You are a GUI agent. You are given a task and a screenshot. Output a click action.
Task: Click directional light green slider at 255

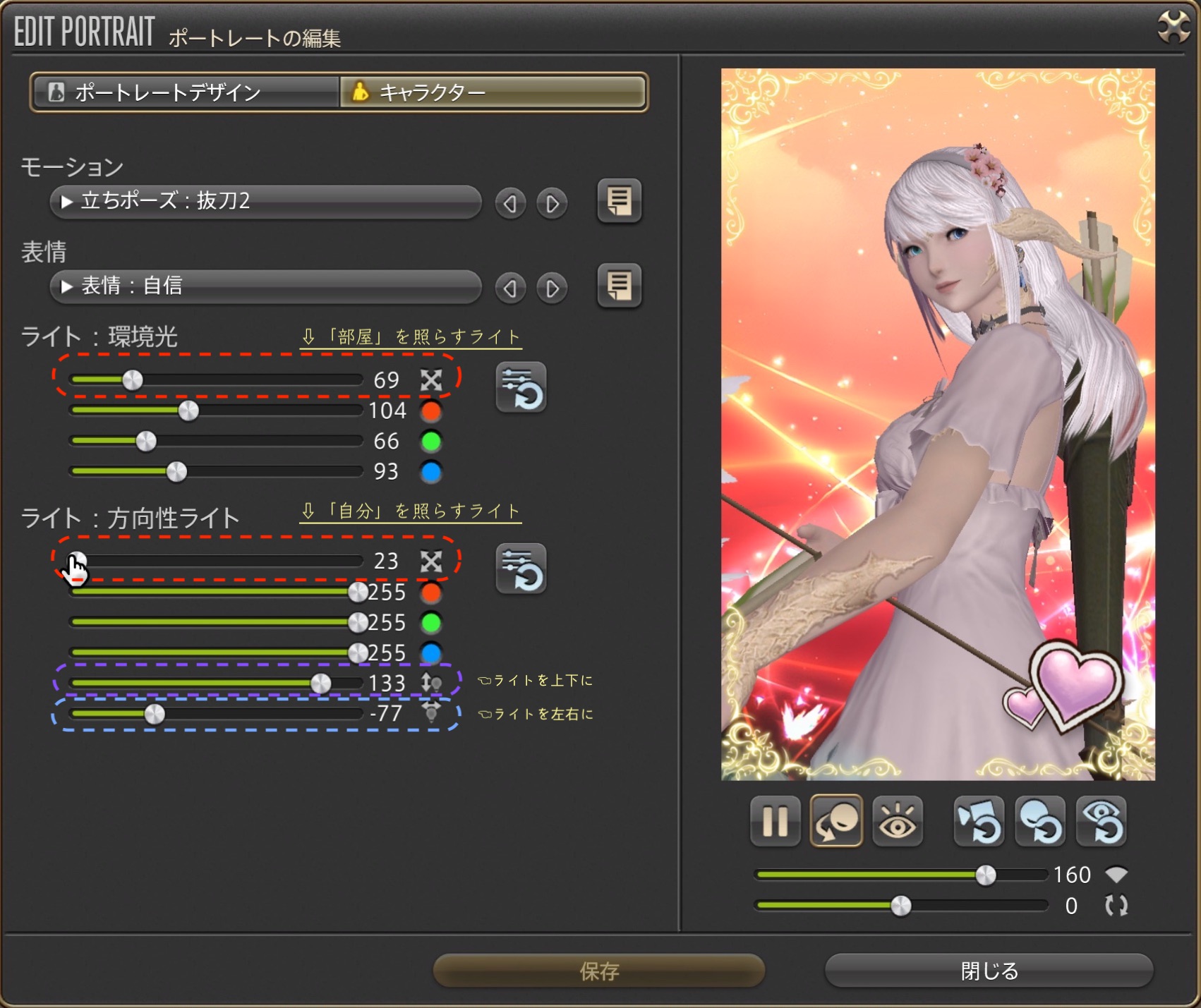(216, 622)
